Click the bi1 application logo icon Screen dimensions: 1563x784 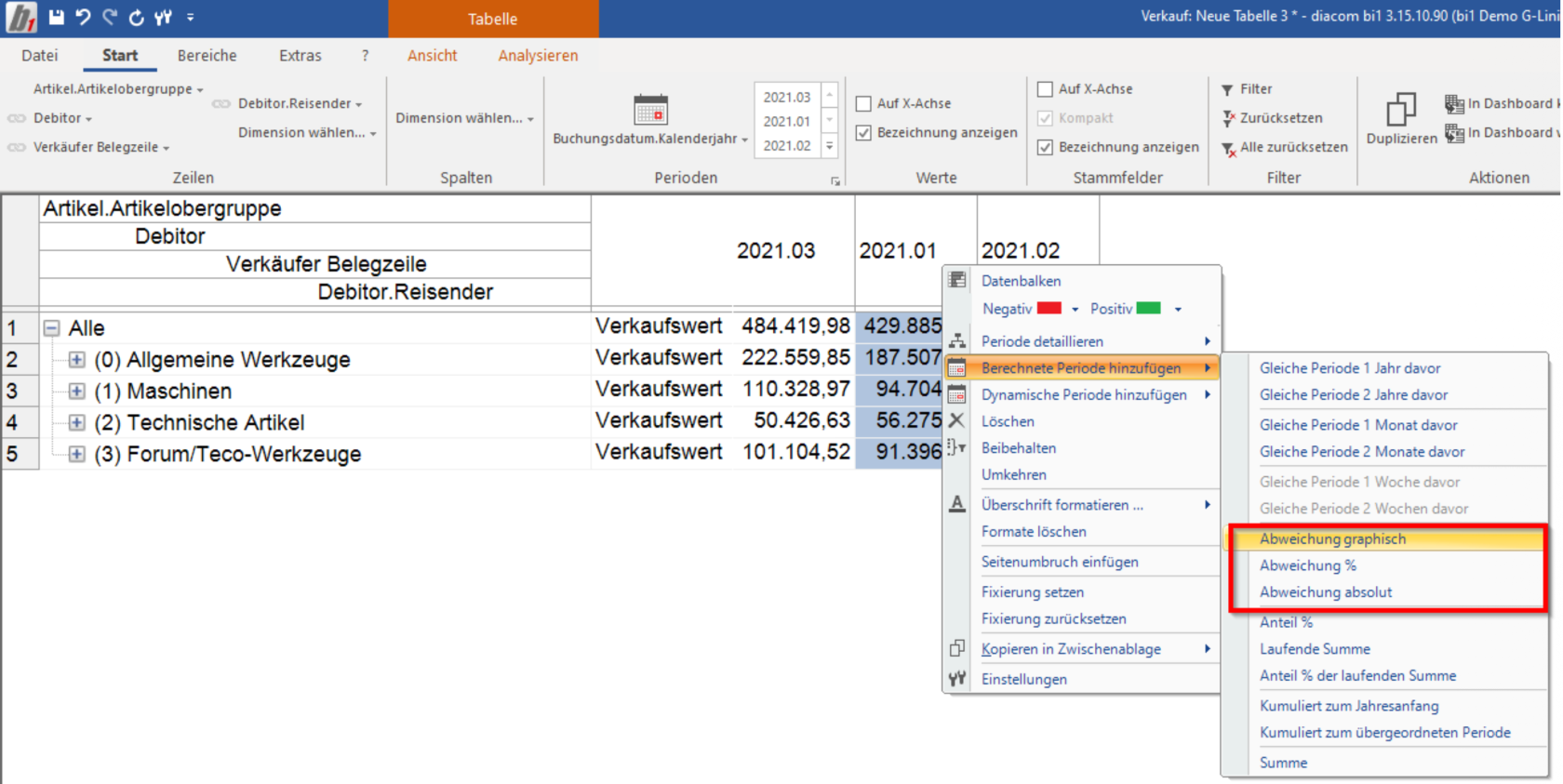coord(20,17)
